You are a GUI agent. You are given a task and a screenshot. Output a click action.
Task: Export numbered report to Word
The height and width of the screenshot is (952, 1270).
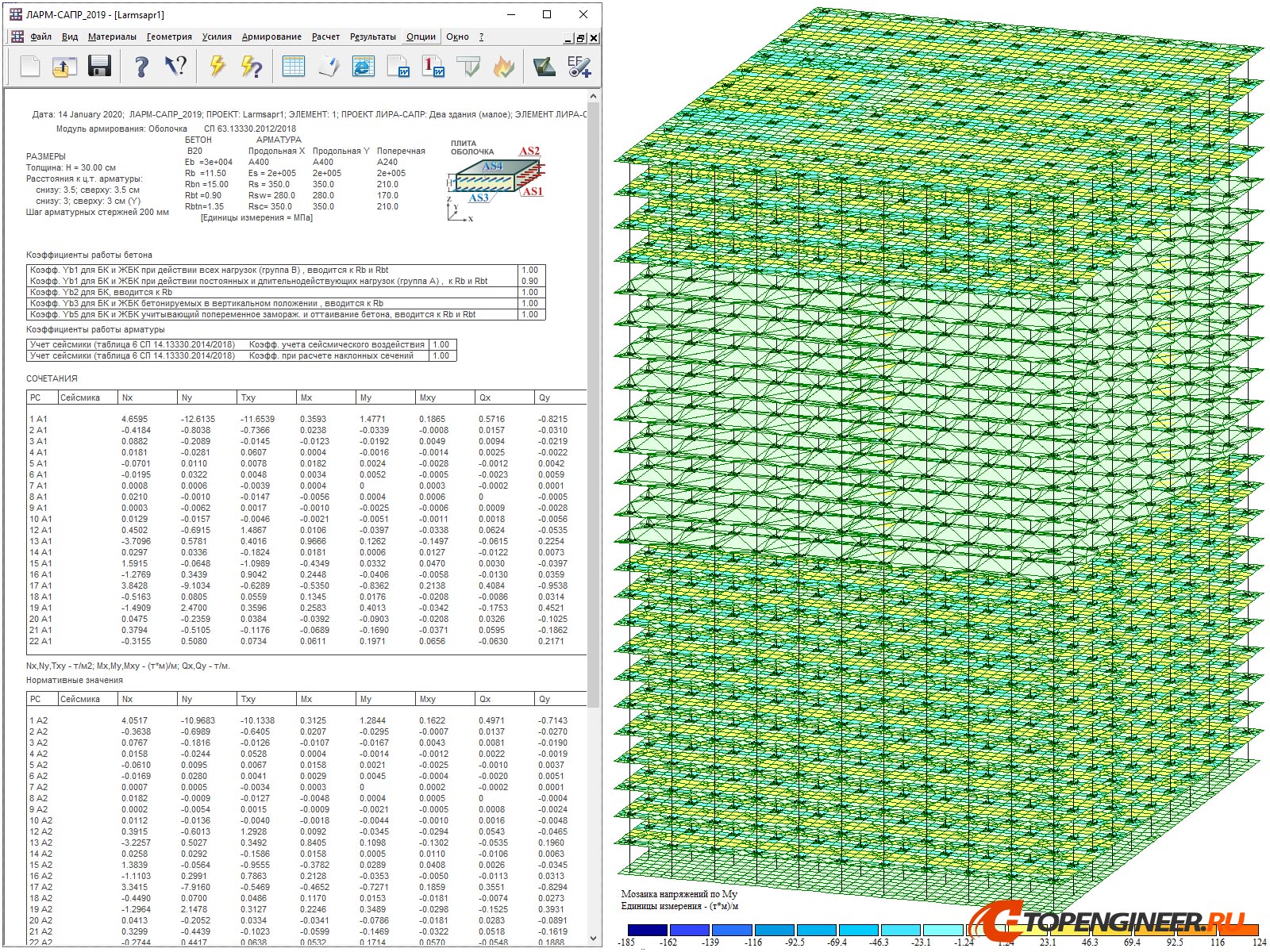(433, 67)
